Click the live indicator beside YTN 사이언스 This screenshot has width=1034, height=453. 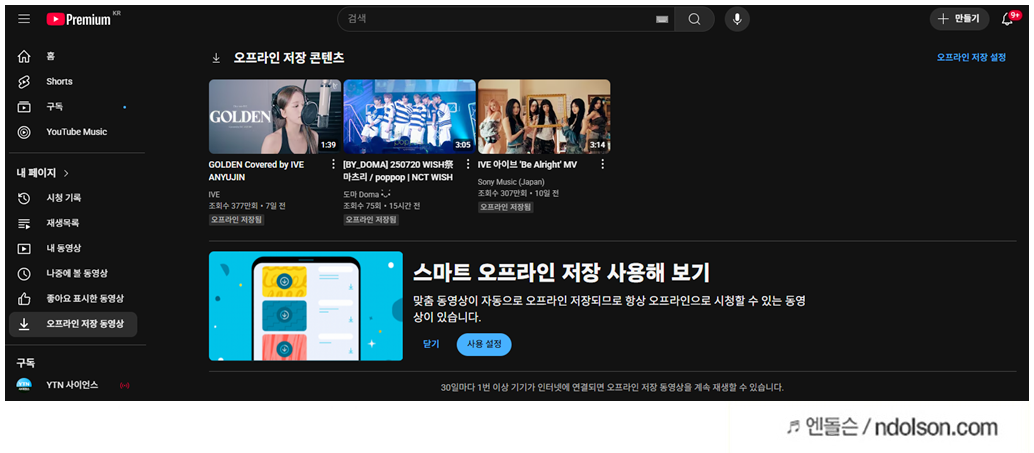[125, 385]
